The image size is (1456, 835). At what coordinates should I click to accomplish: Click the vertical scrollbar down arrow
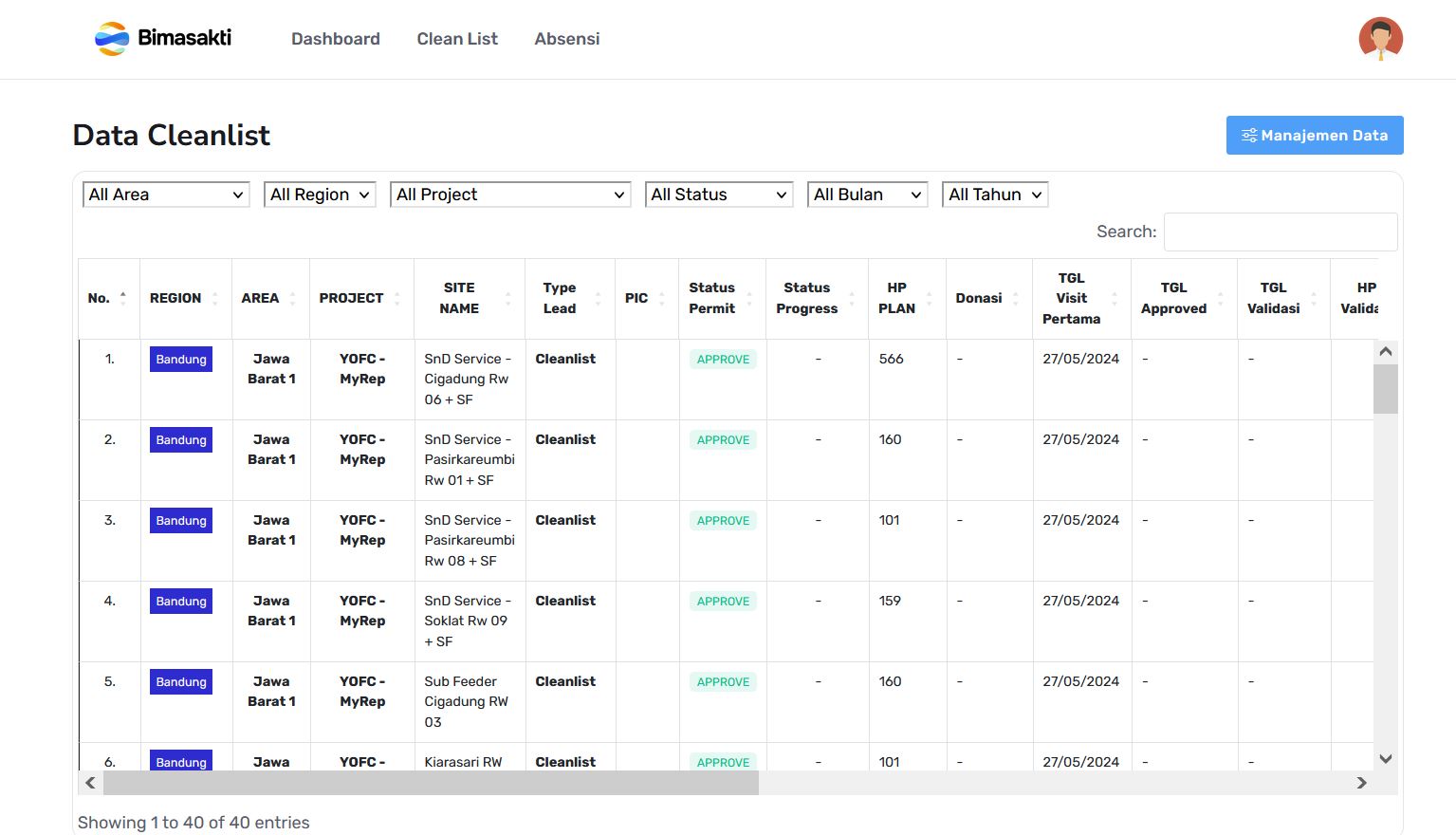1386,758
